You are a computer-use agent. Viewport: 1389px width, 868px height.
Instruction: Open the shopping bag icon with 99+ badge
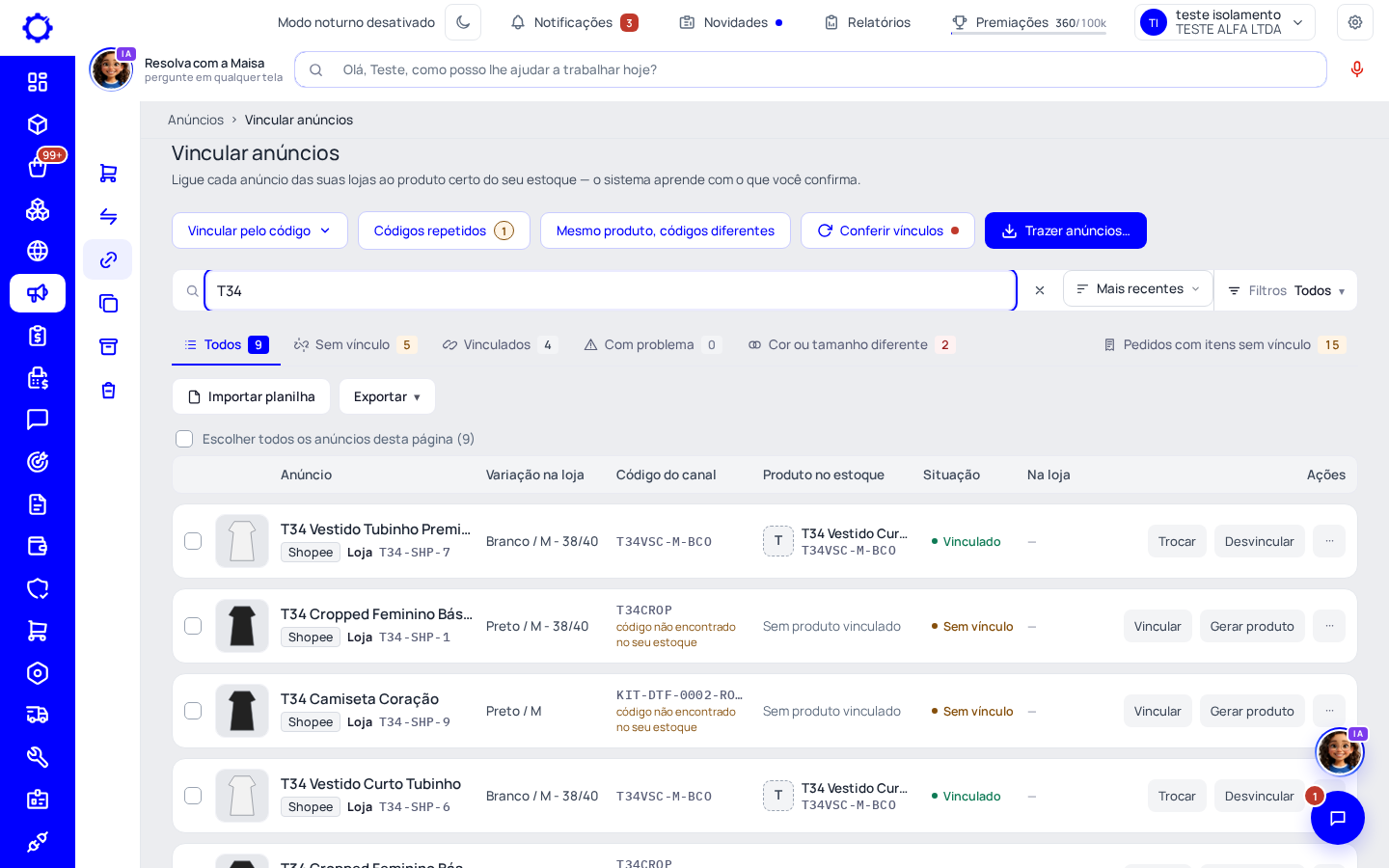[x=38, y=167]
